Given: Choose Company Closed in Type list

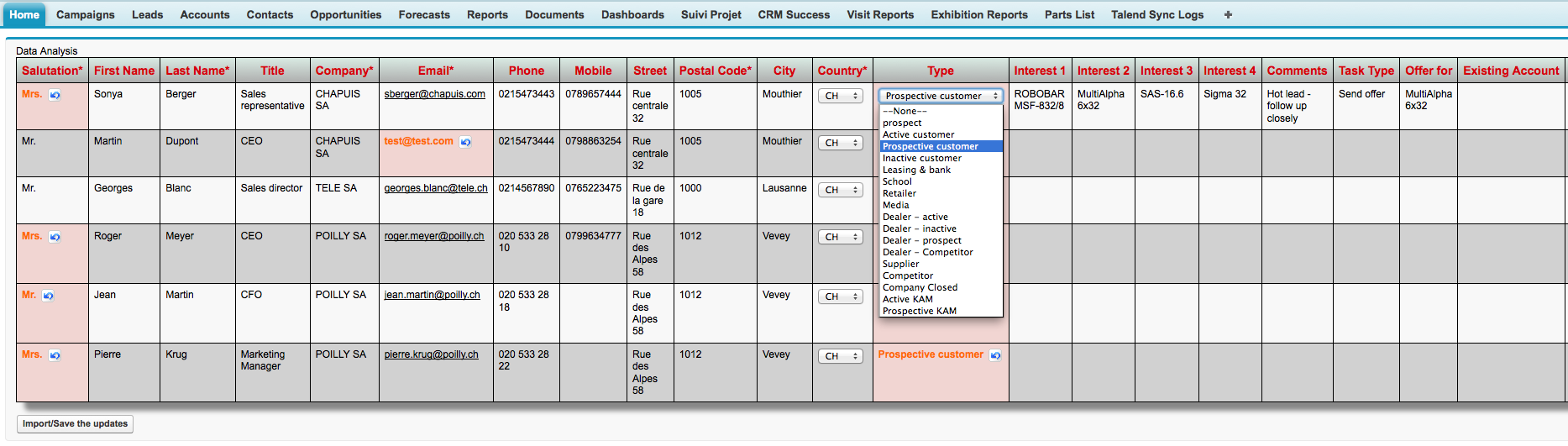Looking at the screenshot, I should tap(941, 287).
